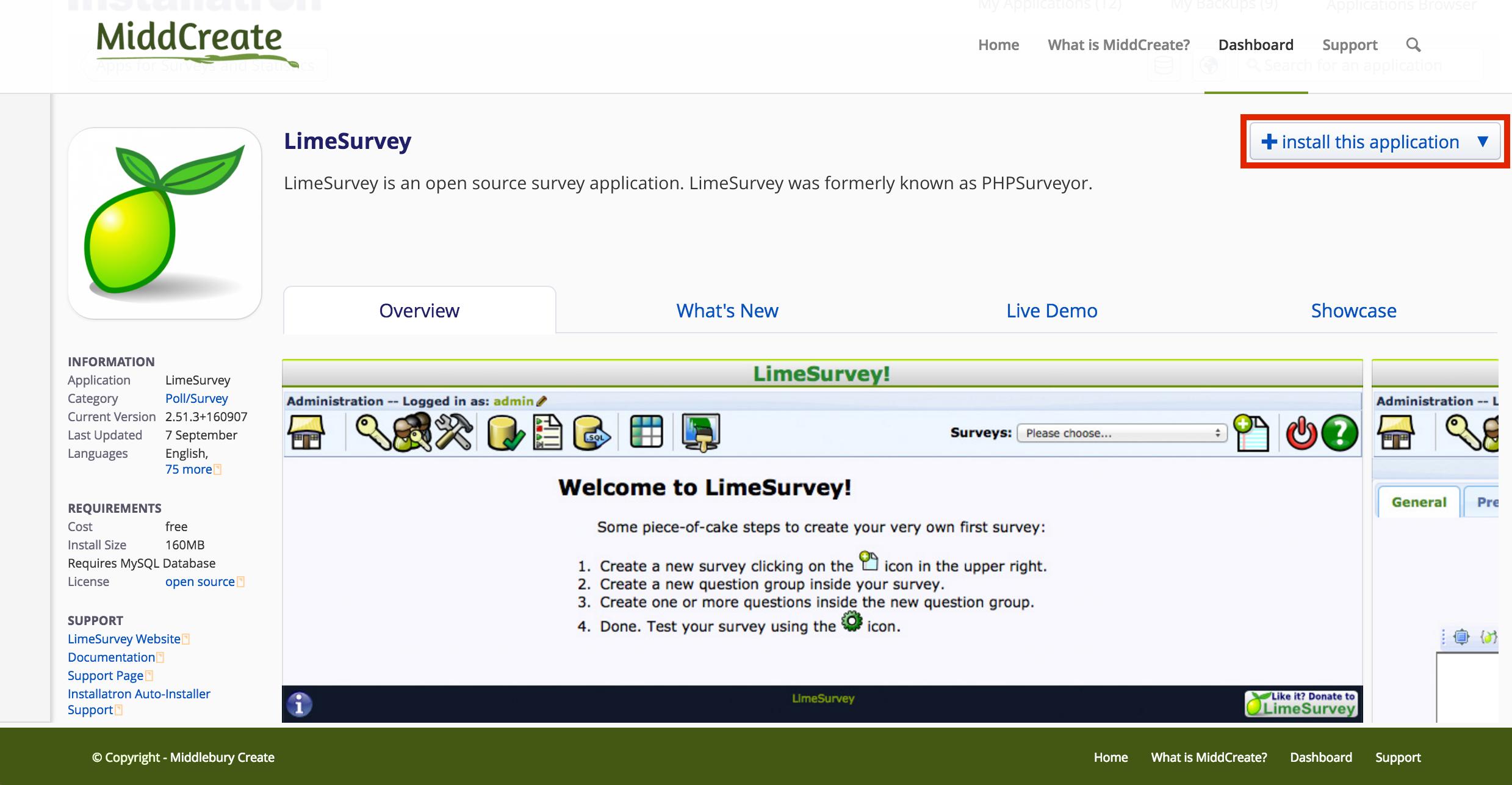Click the home house icon in LimeSurvey toolbar
This screenshot has width=1512, height=785.
[x=306, y=432]
